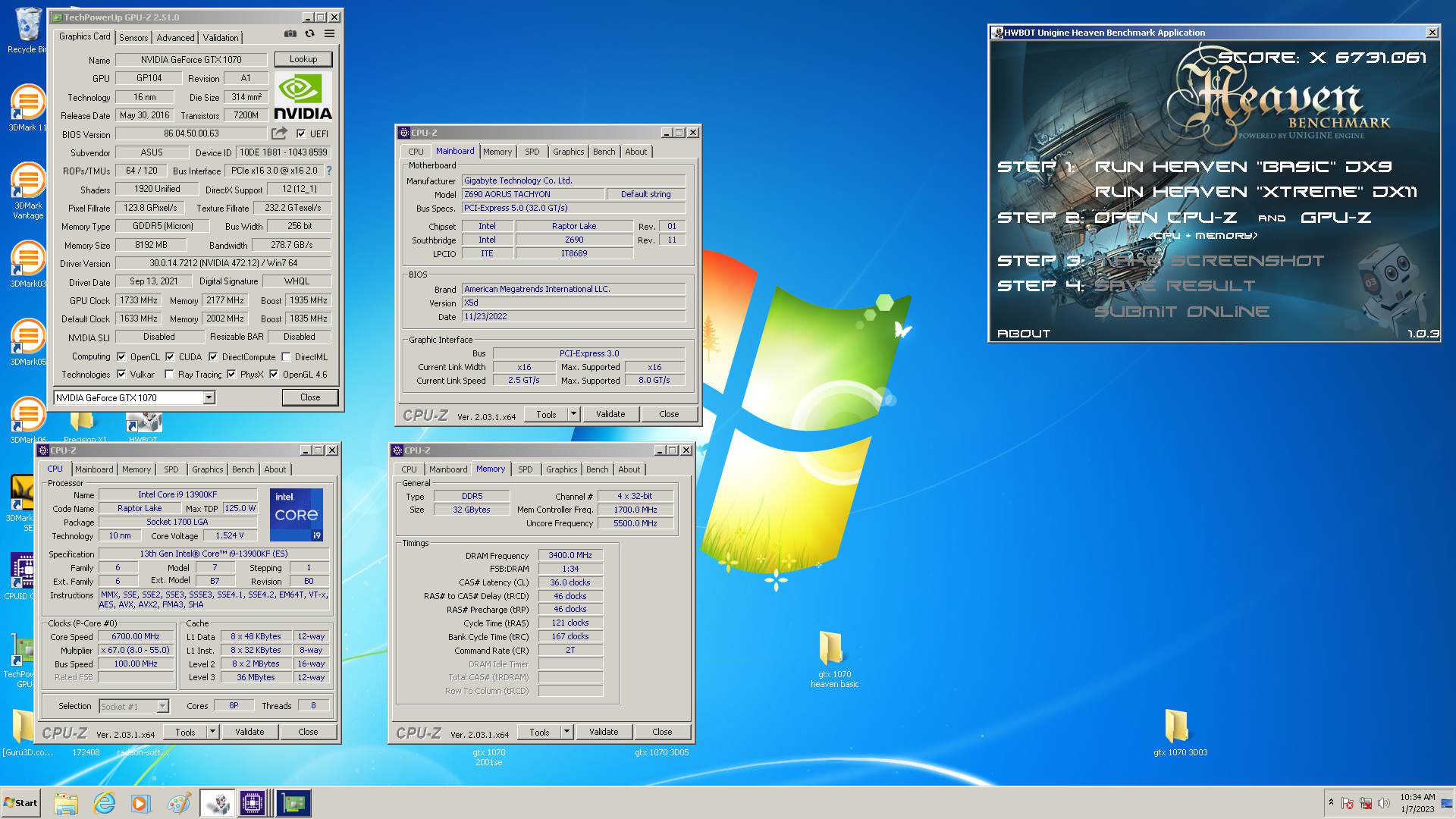
Task: Toggle the OpenCL checkbox
Action: (x=121, y=356)
